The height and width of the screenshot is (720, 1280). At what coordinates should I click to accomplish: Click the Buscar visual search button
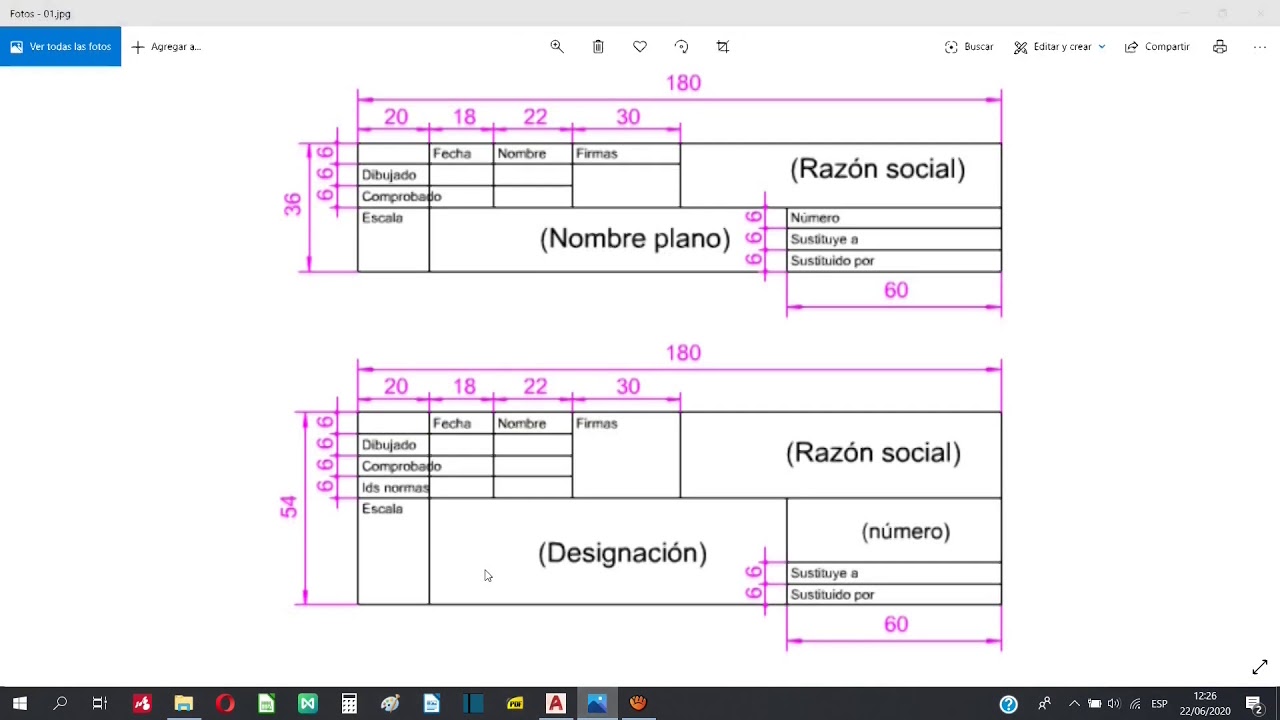pos(969,47)
